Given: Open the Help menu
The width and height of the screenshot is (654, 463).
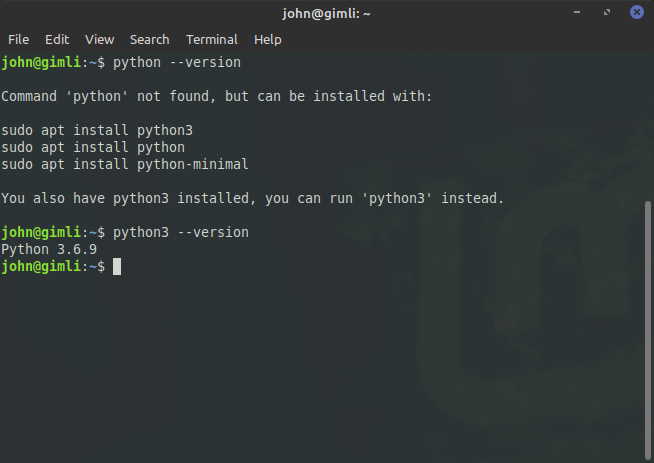Looking at the screenshot, I should click(267, 40).
